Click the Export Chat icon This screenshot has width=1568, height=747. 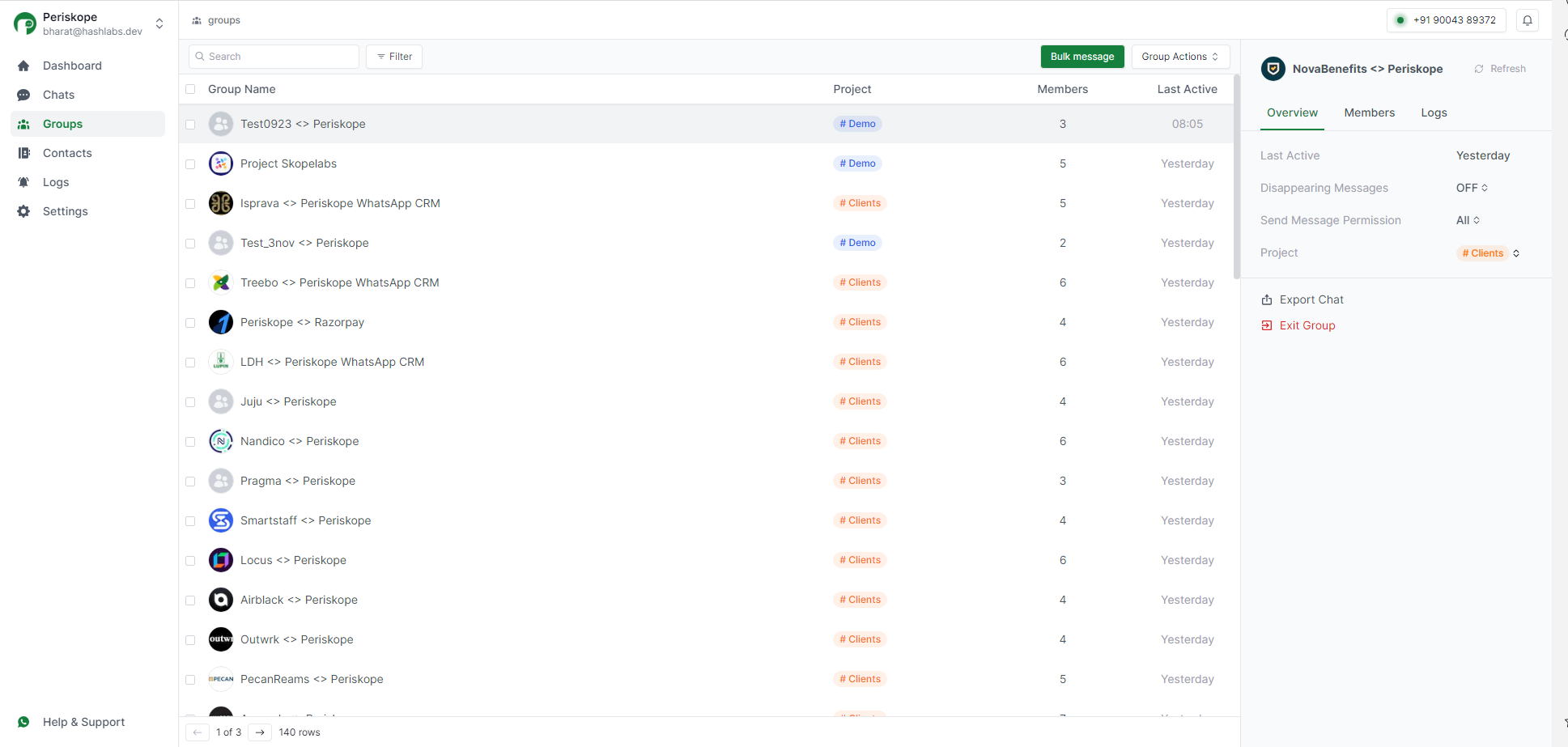coord(1268,299)
